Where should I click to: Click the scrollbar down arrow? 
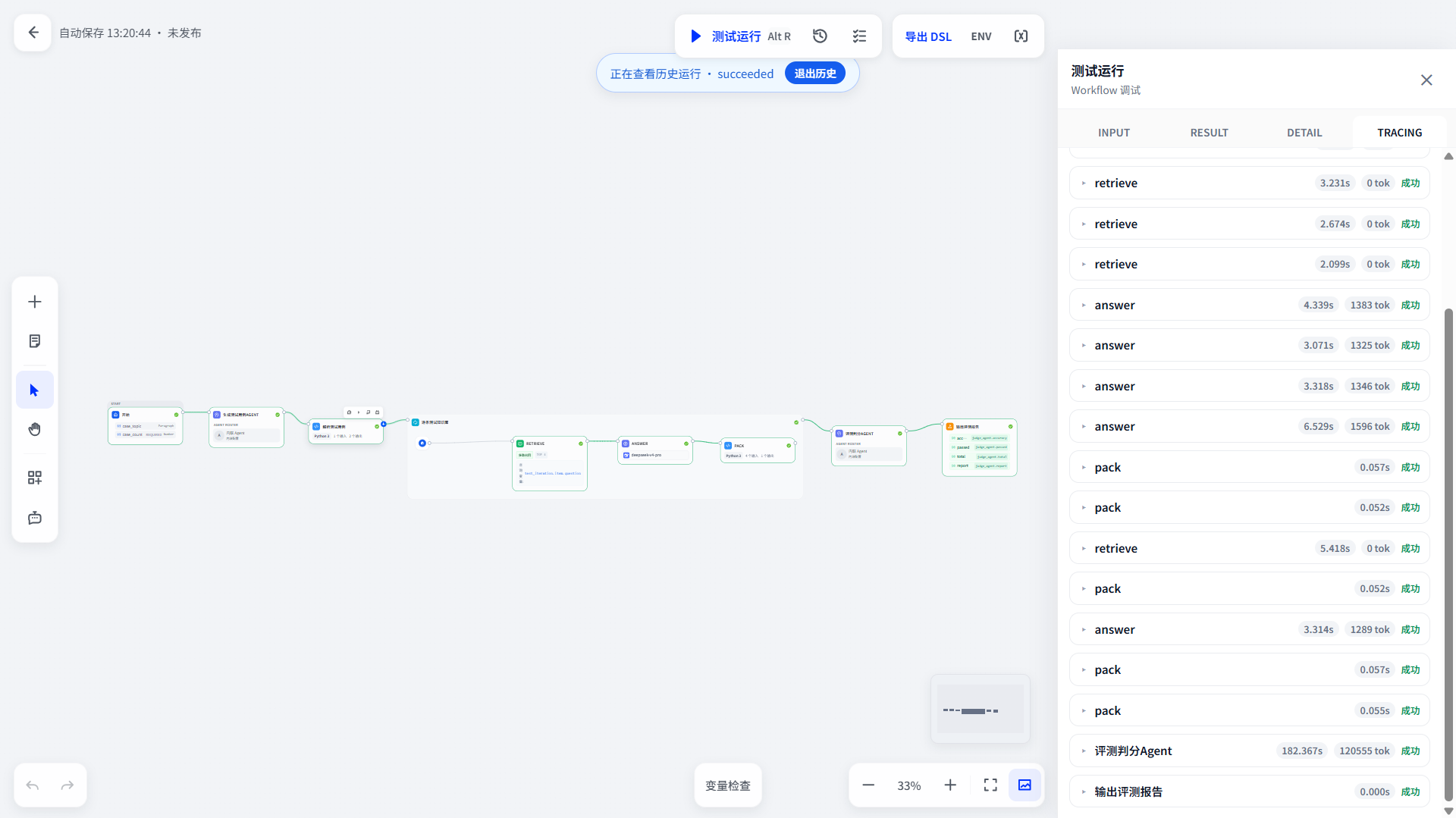pyautogui.click(x=1448, y=811)
